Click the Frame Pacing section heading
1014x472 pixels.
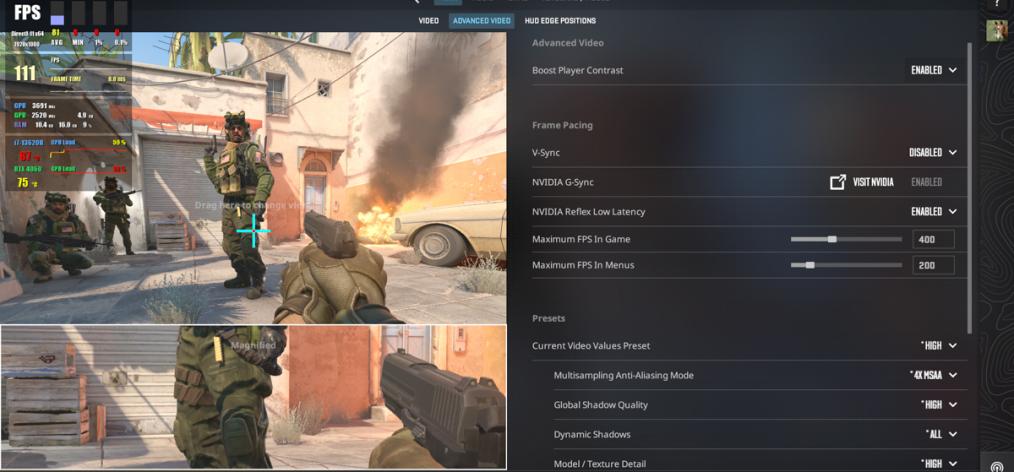pos(562,125)
